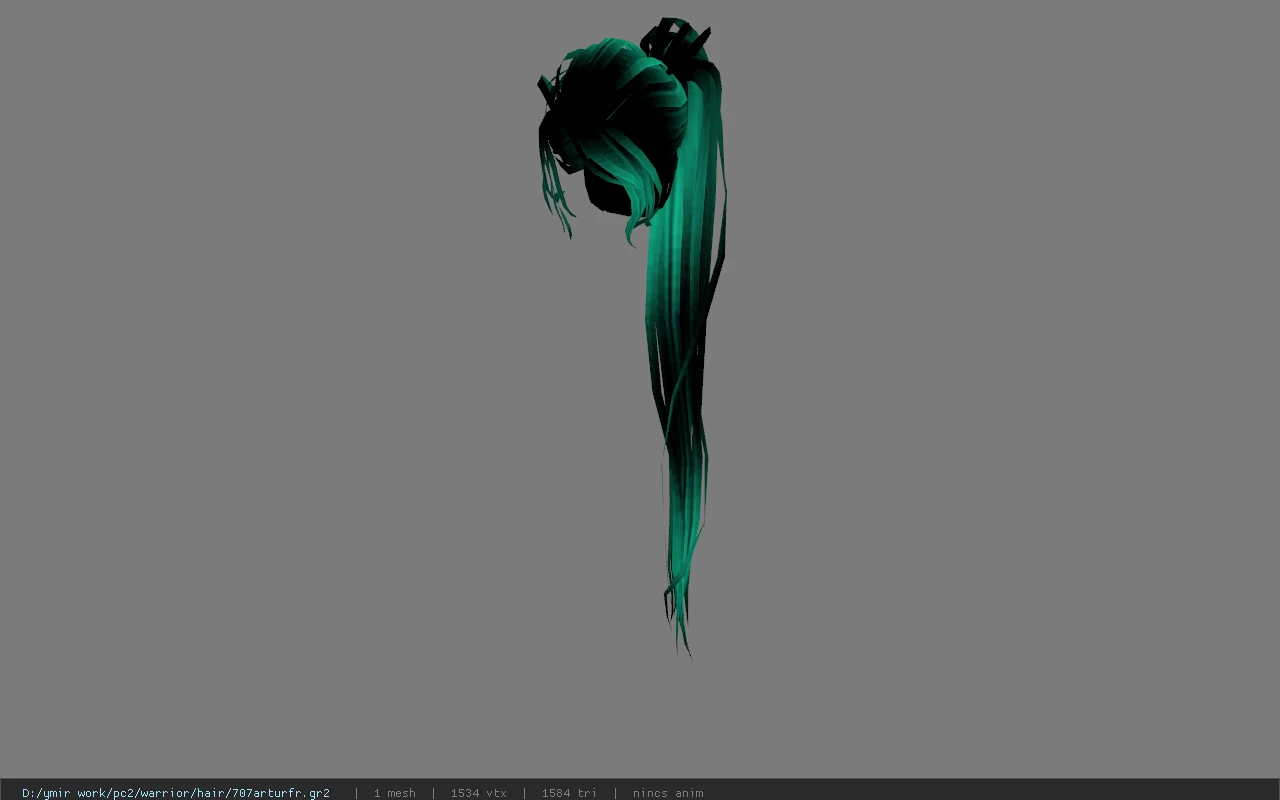Click the '1534 vtx' vertex count
The image size is (1280, 800).
coord(478,793)
